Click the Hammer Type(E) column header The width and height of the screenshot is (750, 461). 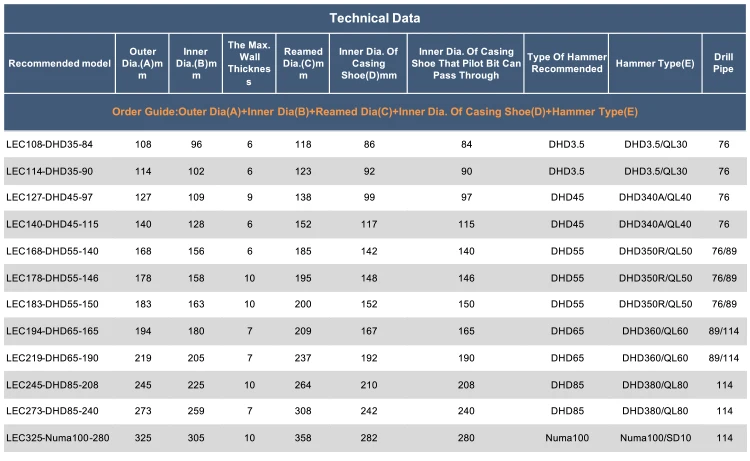[655, 64]
